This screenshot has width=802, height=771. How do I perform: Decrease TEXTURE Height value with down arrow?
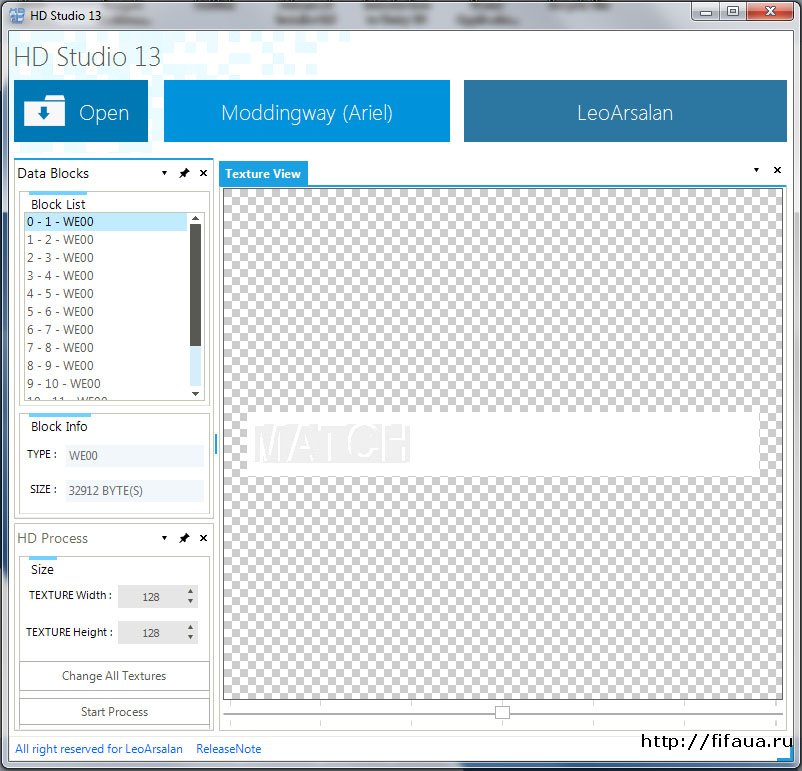(191, 638)
